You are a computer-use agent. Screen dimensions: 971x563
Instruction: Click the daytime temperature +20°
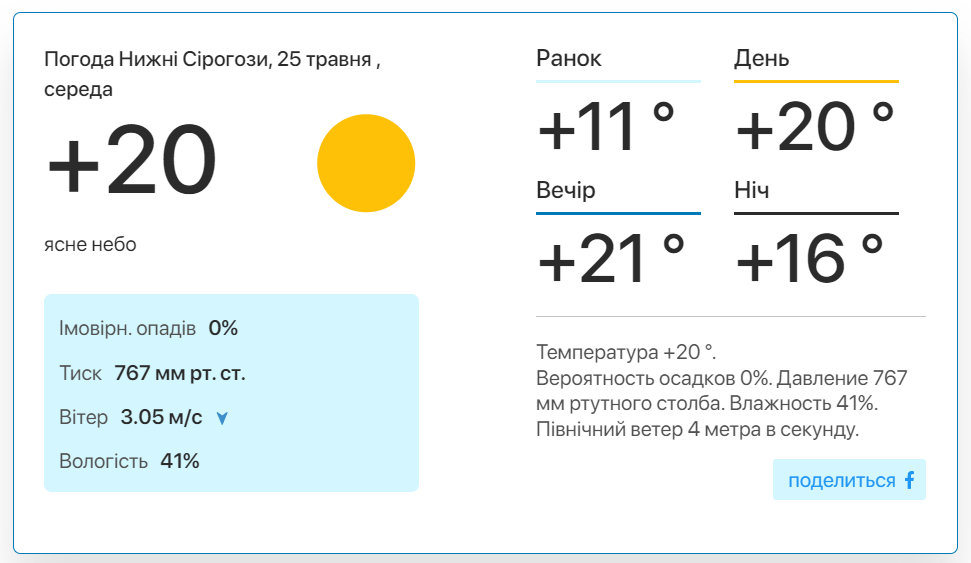click(x=815, y=127)
